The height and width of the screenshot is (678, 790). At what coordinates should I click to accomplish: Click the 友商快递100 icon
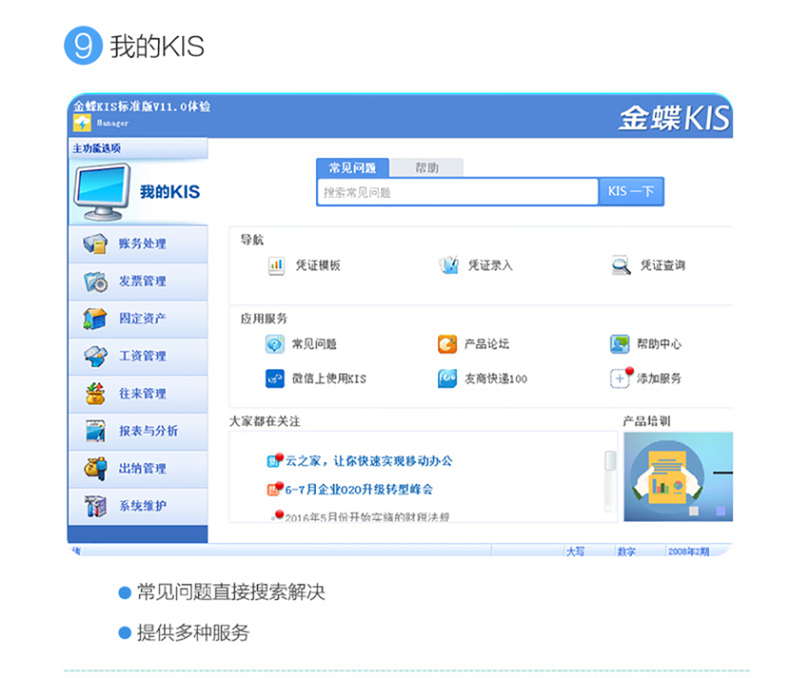coord(447,379)
